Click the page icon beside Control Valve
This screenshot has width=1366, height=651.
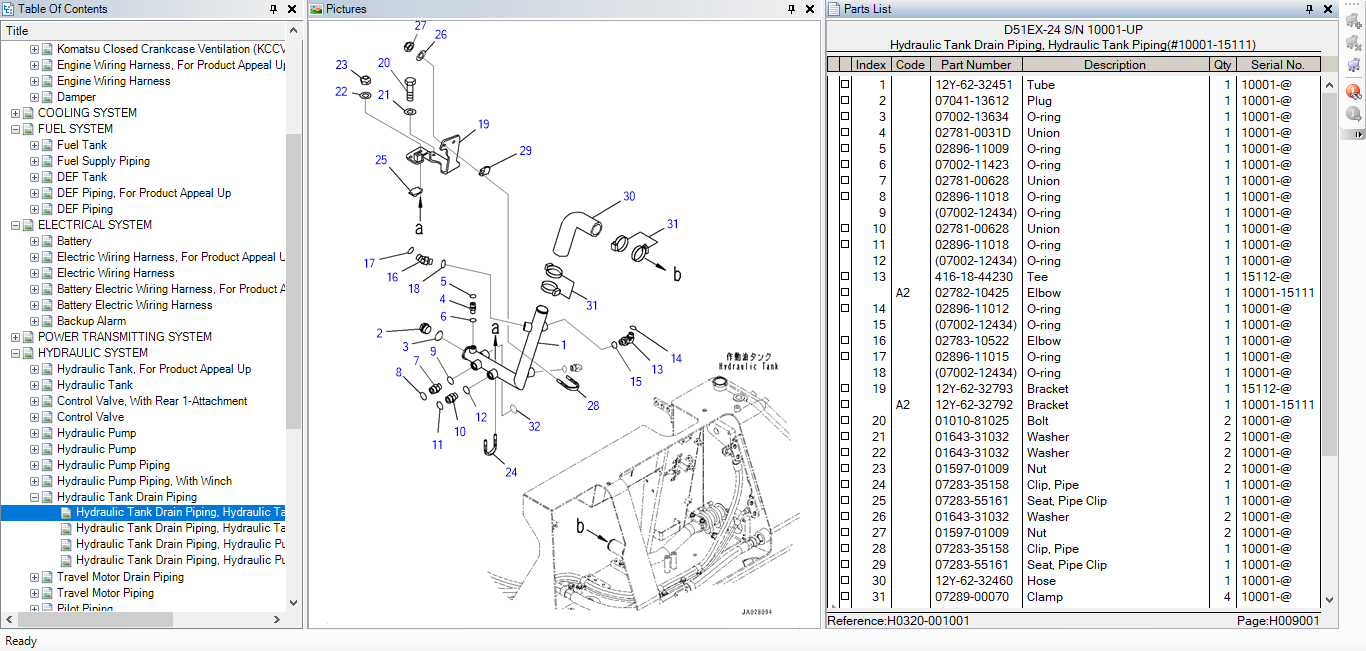[x=47, y=417]
